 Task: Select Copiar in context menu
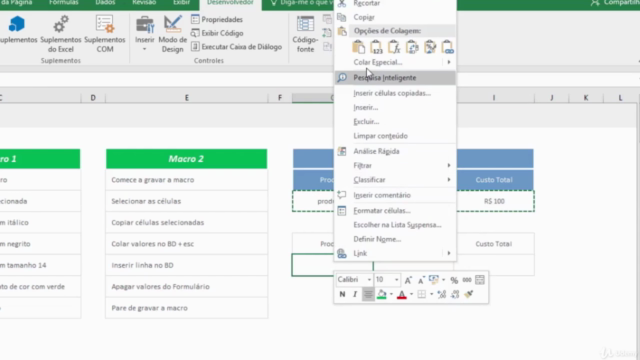pyautogui.click(x=395, y=17)
